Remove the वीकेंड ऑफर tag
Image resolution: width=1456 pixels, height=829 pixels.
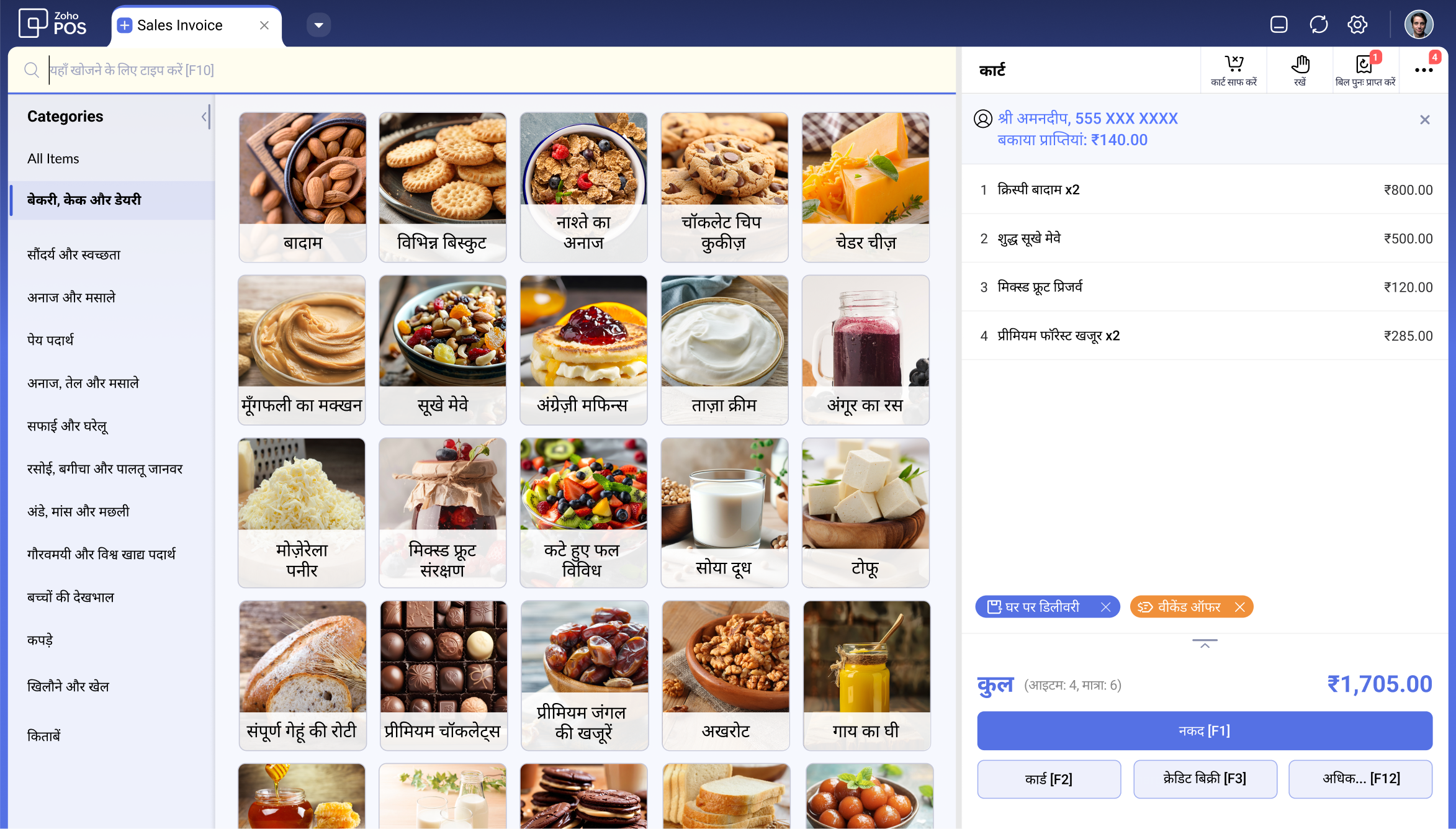1239,607
